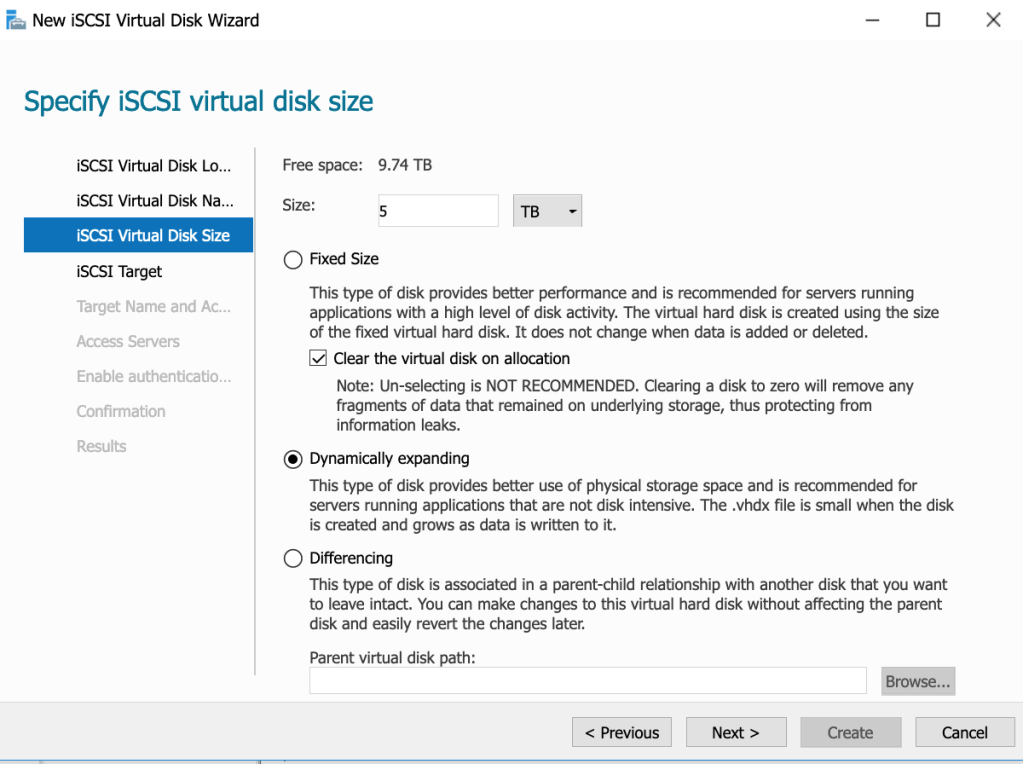This screenshot has height=764, width=1023.
Task: Select the Dynamically expanding option
Action: tap(293, 459)
